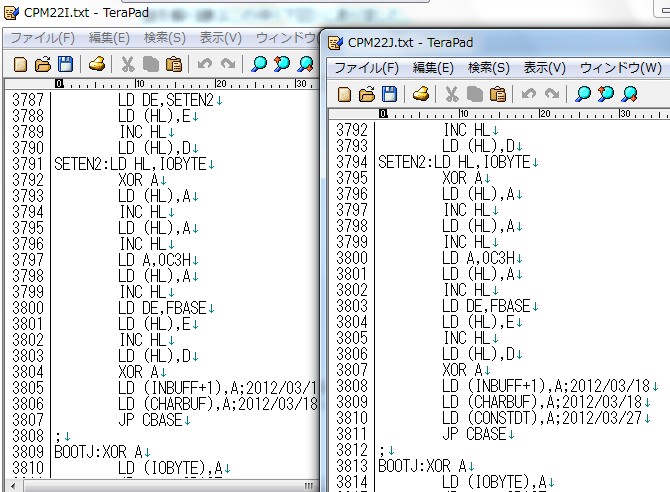This screenshot has height=492, width=670.
Task: Click Cut scissors icon in CPM22I window
Action: [x=127, y=65]
